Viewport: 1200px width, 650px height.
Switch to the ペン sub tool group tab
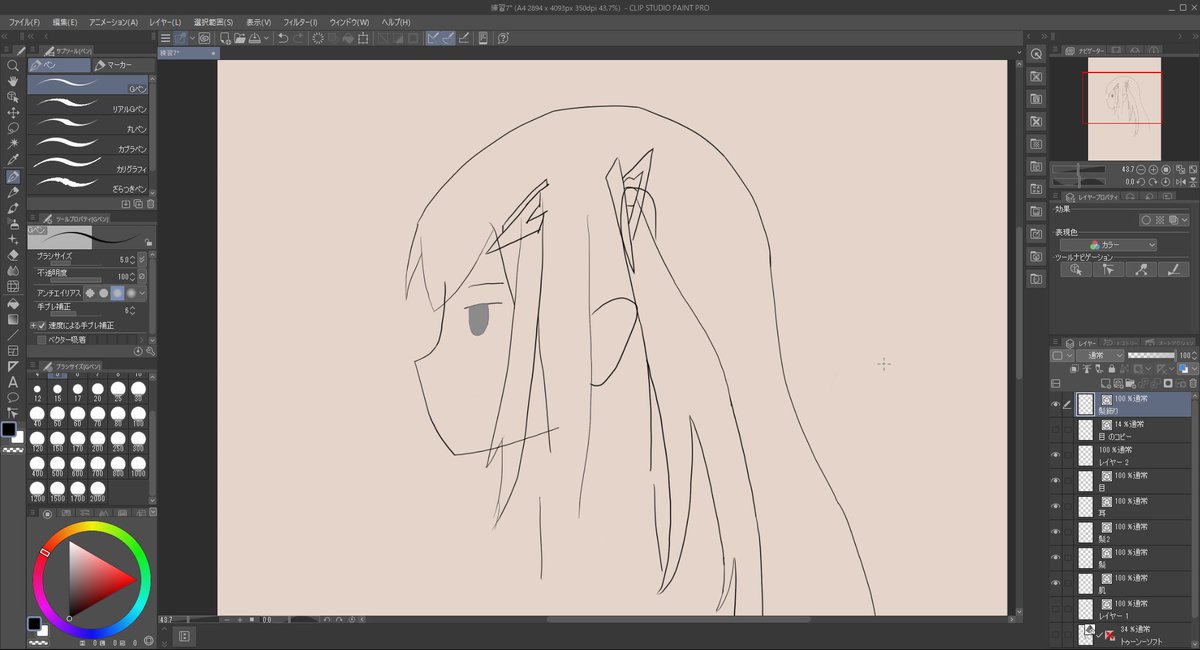59,65
